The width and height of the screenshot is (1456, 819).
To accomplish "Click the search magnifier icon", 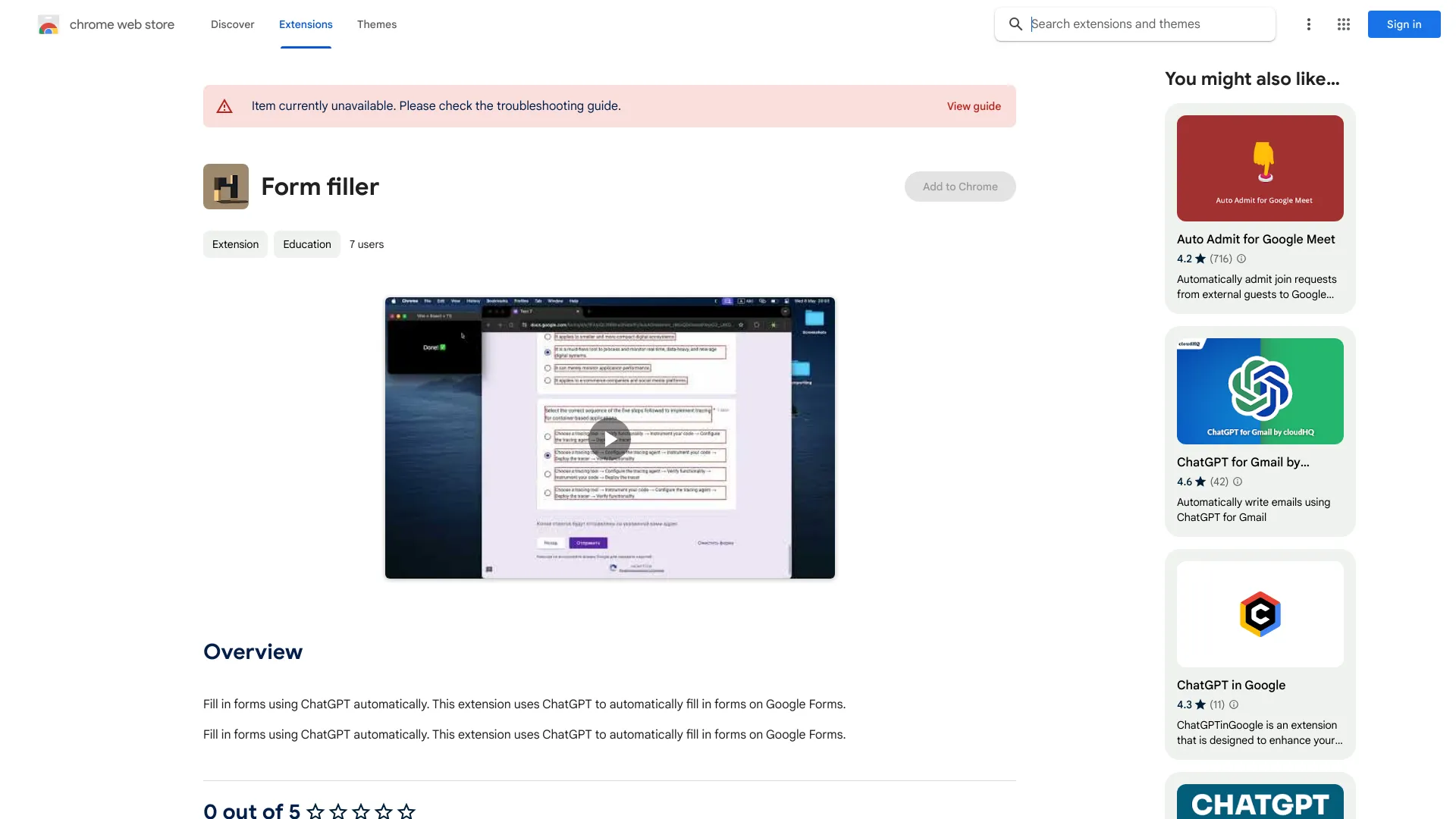I will tap(1015, 24).
